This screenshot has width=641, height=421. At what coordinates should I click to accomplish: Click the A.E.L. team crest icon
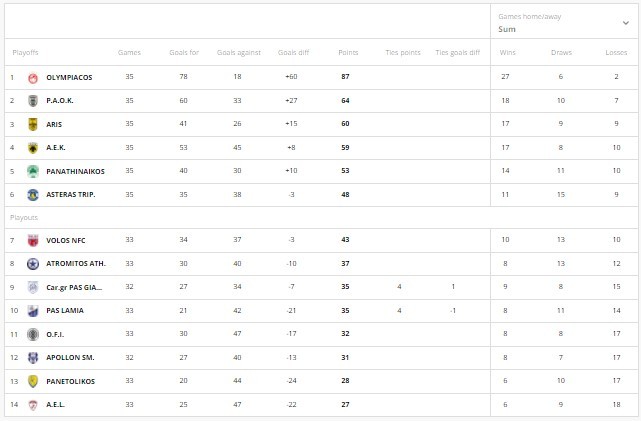coord(32,404)
